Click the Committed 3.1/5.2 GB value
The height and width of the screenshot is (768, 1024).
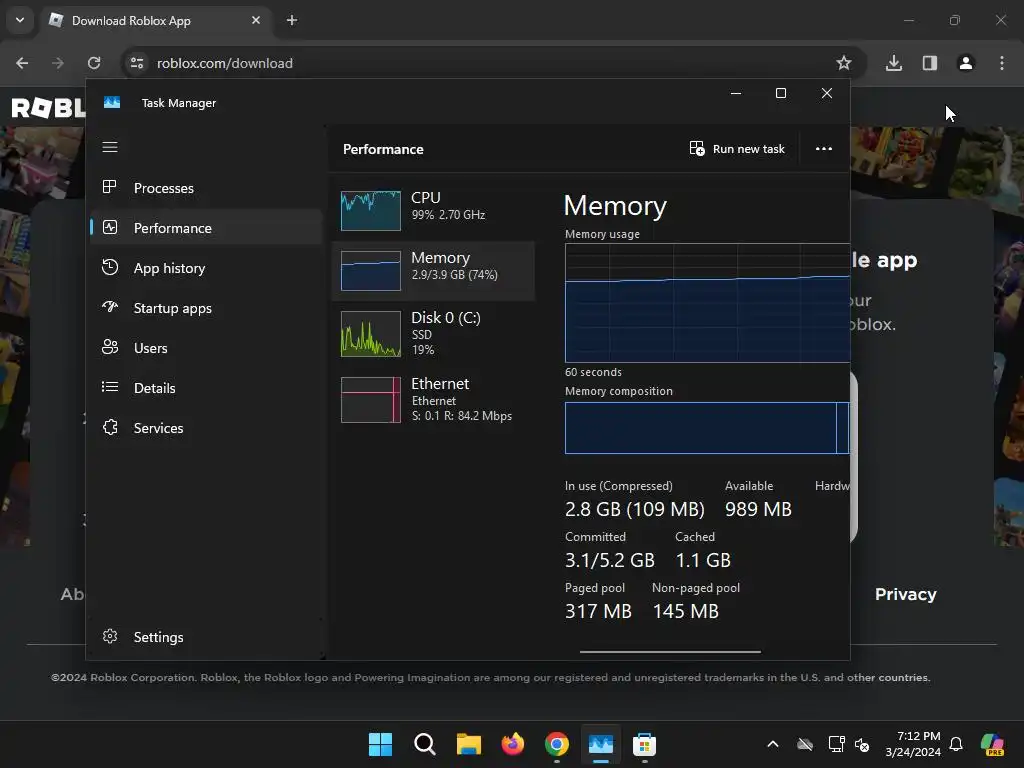click(609, 560)
